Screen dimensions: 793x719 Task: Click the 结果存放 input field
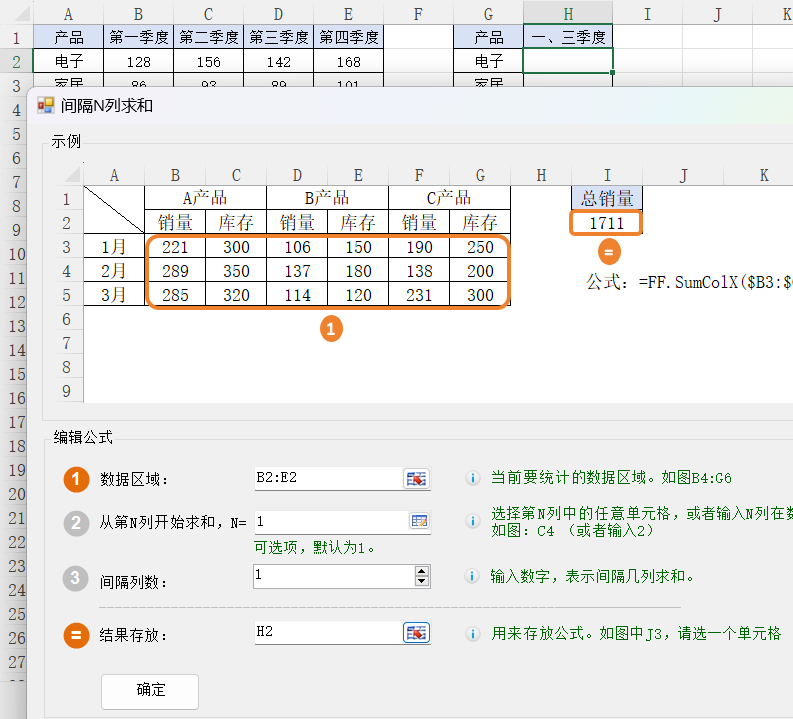(x=327, y=633)
